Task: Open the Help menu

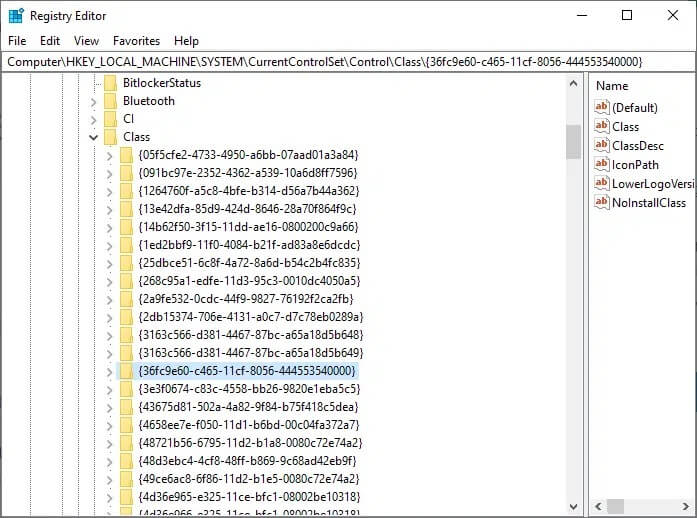Action: click(x=186, y=41)
